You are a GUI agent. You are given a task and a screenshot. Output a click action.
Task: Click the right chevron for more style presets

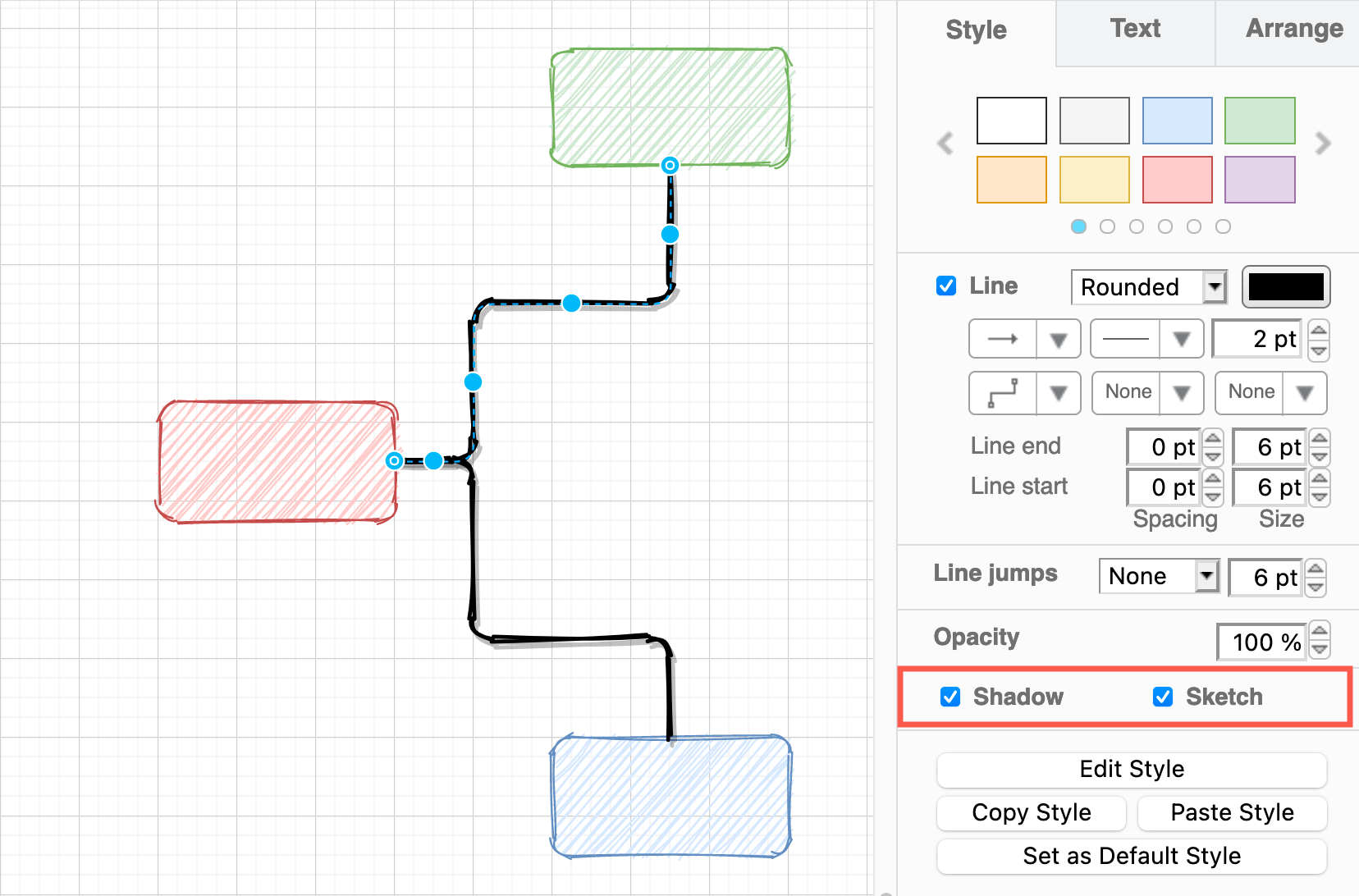(1323, 144)
